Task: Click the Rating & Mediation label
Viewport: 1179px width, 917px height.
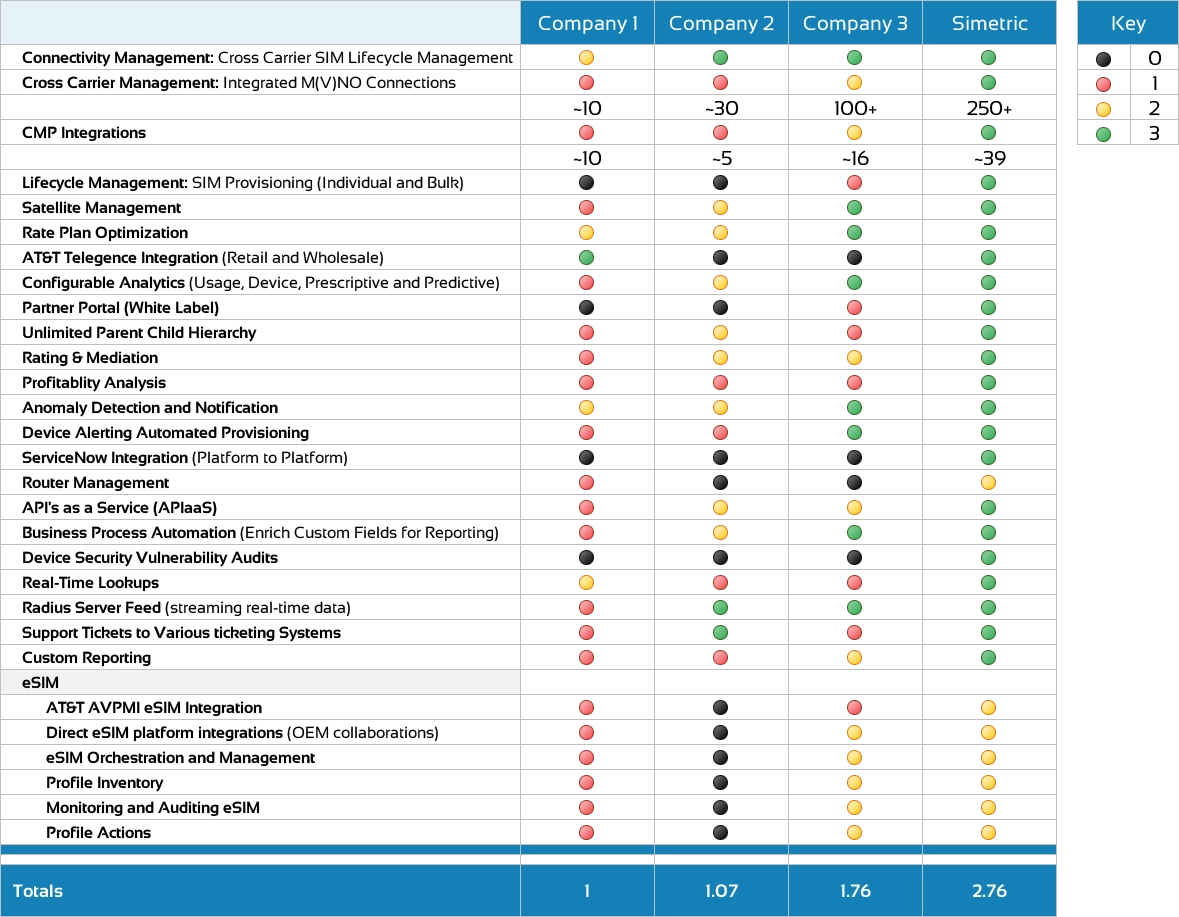Action: pyautogui.click(x=90, y=358)
